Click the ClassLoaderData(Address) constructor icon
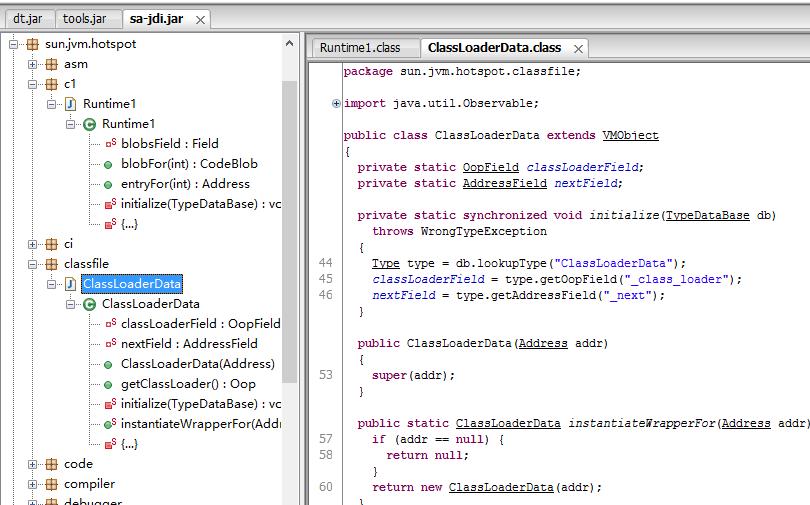 click(108, 365)
